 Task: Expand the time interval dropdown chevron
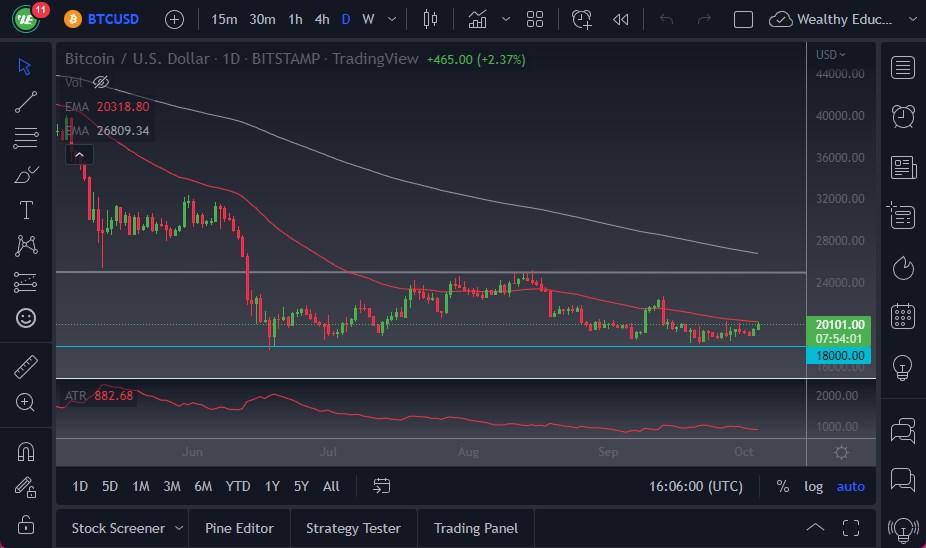391,19
